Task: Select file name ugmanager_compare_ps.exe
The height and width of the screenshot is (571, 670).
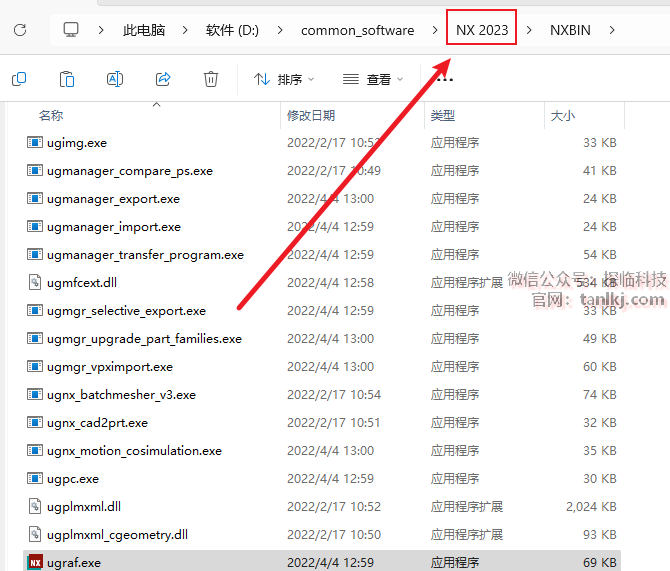Action: (x=130, y=171)
